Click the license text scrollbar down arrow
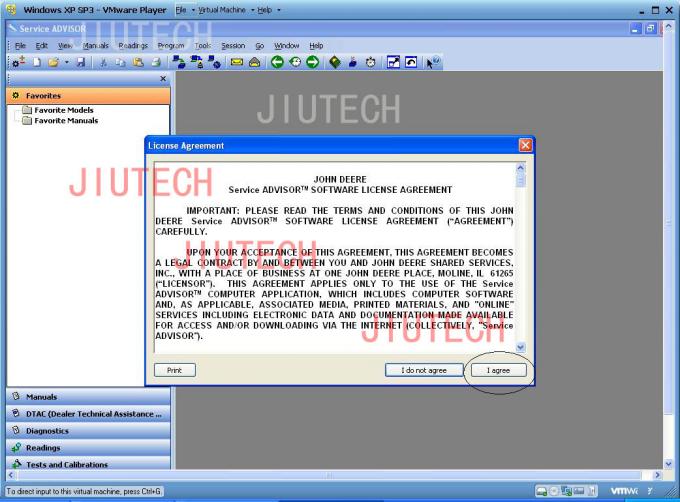 point(520,347)
